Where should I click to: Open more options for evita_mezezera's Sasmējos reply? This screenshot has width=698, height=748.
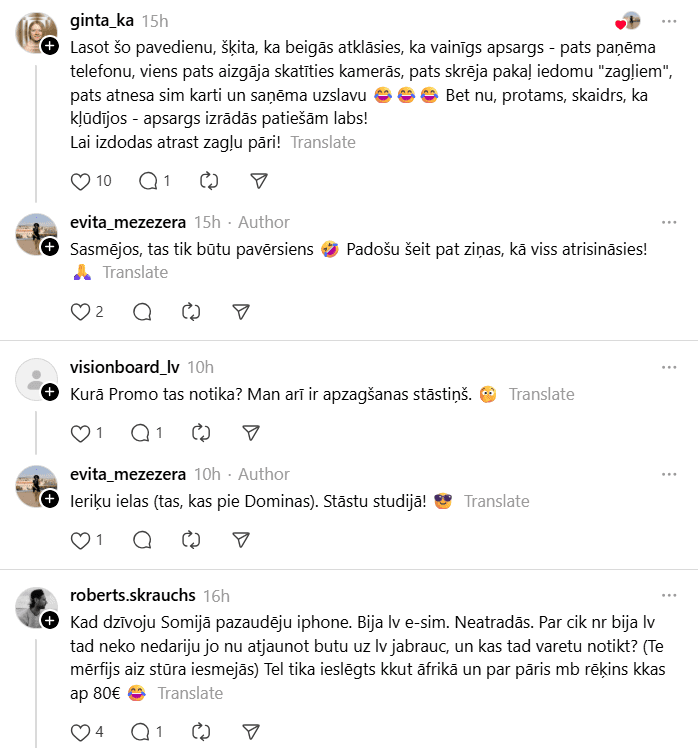(x=669, y=222)
